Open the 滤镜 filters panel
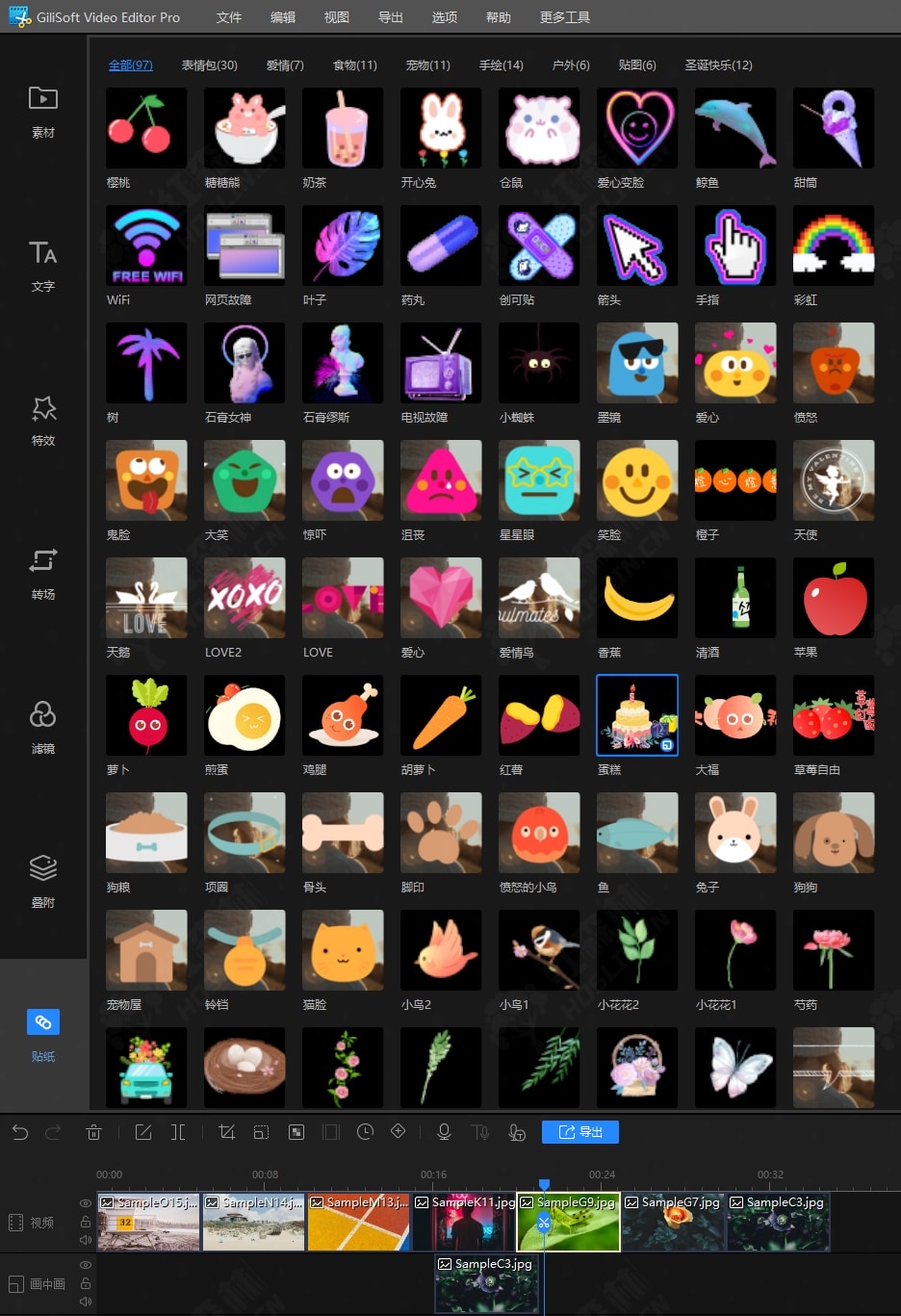This screenshot has width=901, height=1316. [x=43, y=728]
